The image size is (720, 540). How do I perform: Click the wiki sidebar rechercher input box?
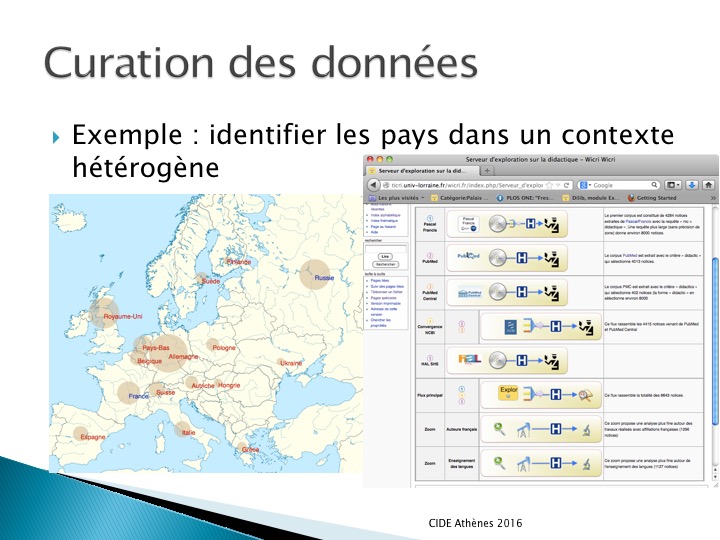tap(386, 248)
